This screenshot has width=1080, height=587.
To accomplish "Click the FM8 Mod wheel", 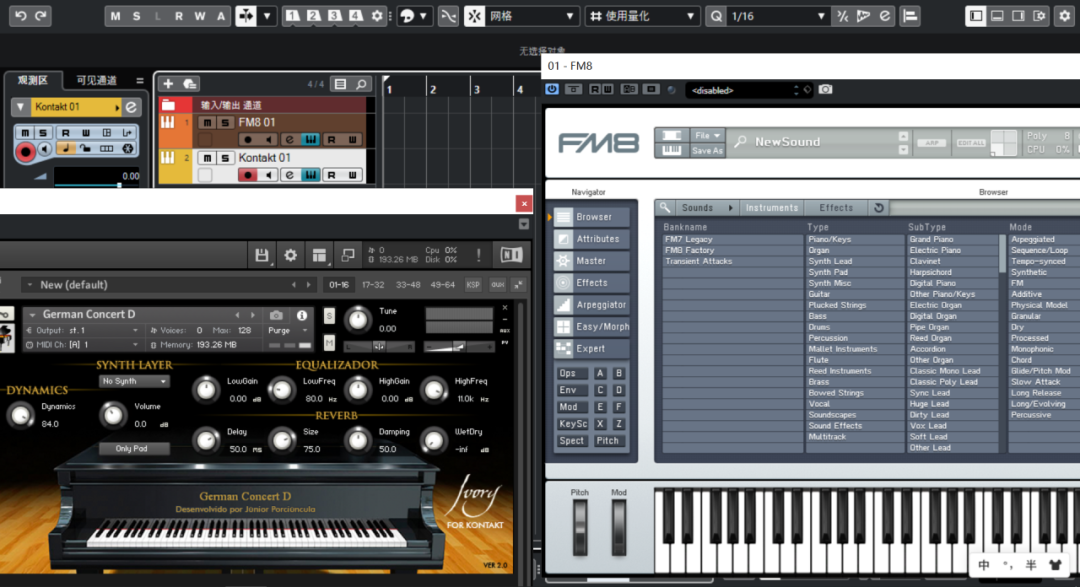I will click(619, 527).
